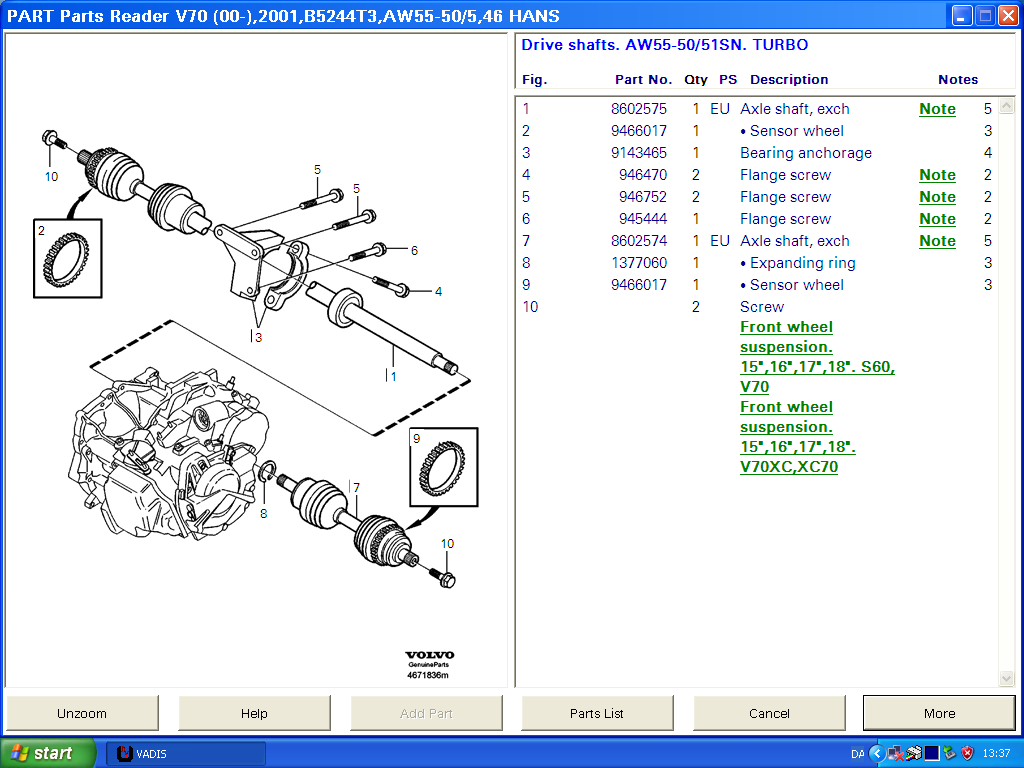This screenshot has width=1024, height=768.
Task: Select part number 9466017 in row 2
Action: (639, 131)
